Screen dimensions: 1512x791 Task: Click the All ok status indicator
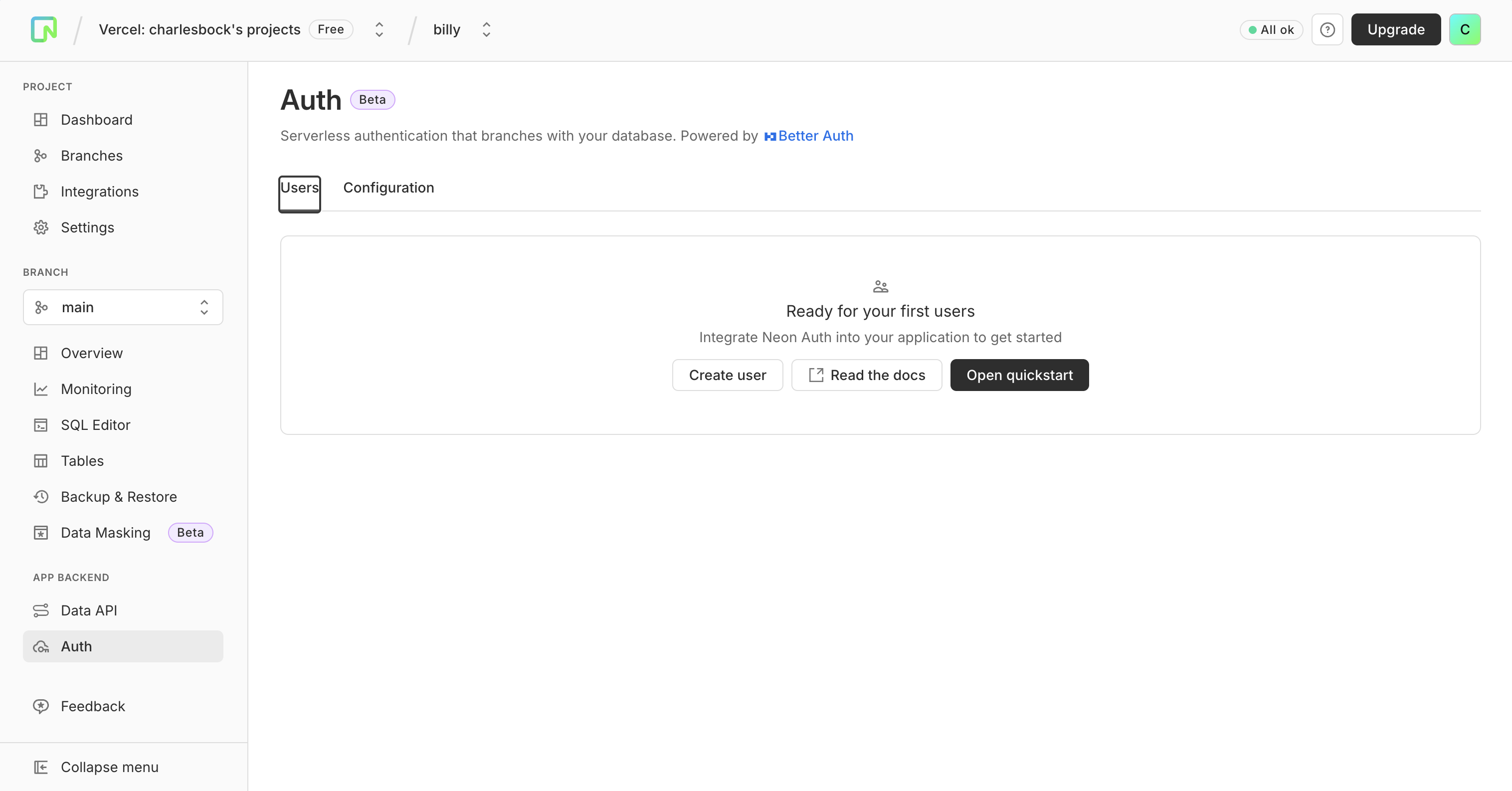(x=1271, y=30)
